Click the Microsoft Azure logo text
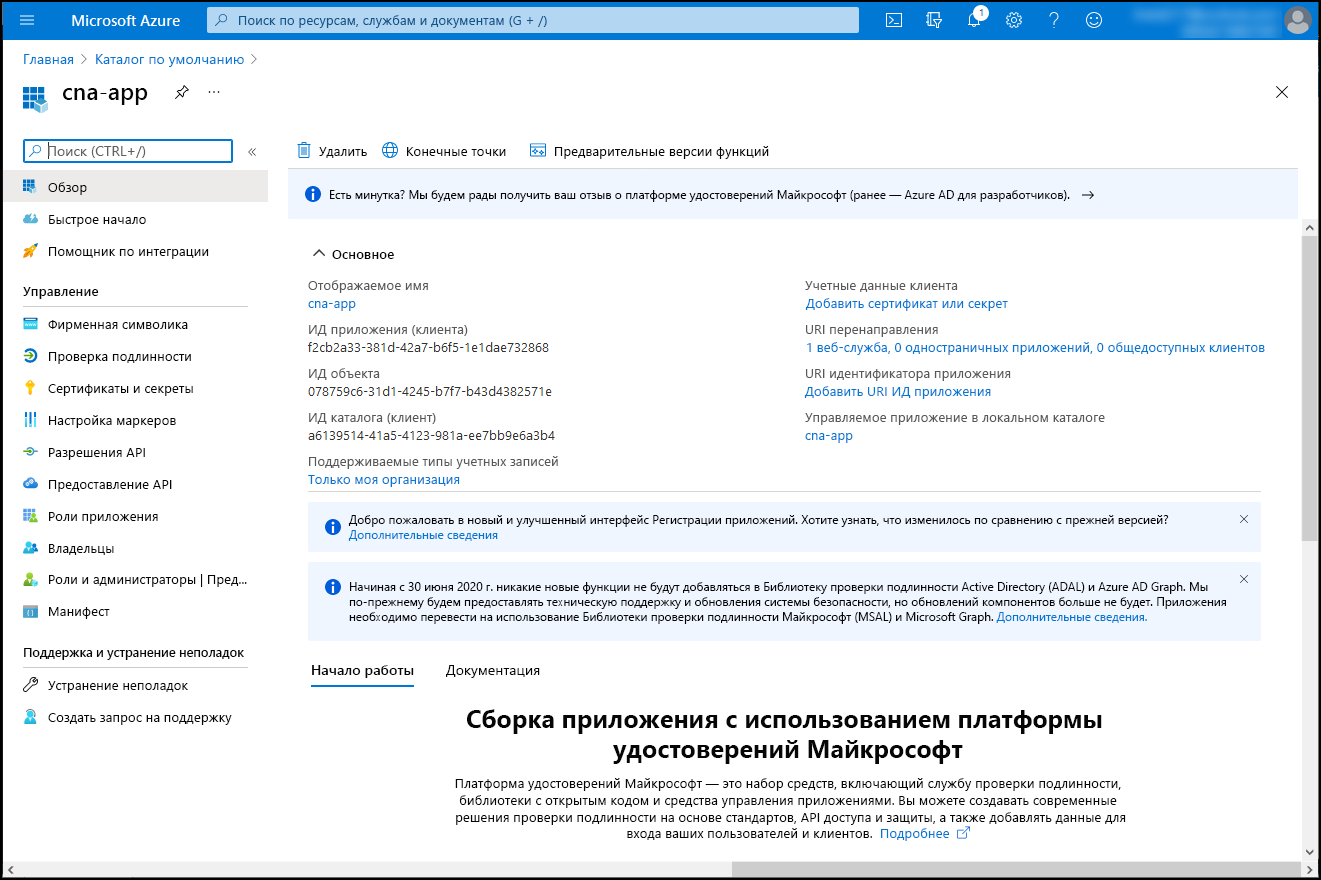The width and height of the screenshot is (1321, 880). click(x=126, y=20)
